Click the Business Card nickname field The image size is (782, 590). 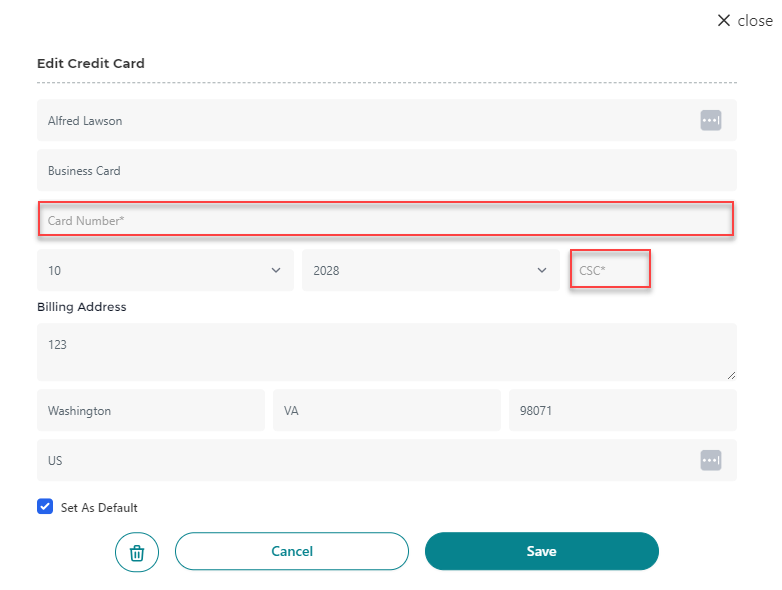(x=385, y=170)
